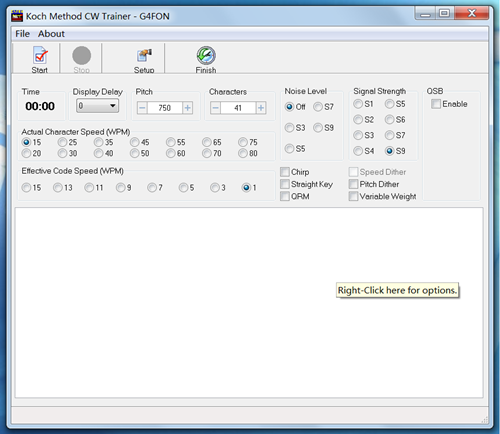Set Signal Strength to S5
This screenshot has height=434, width=500.
point(389,104)
